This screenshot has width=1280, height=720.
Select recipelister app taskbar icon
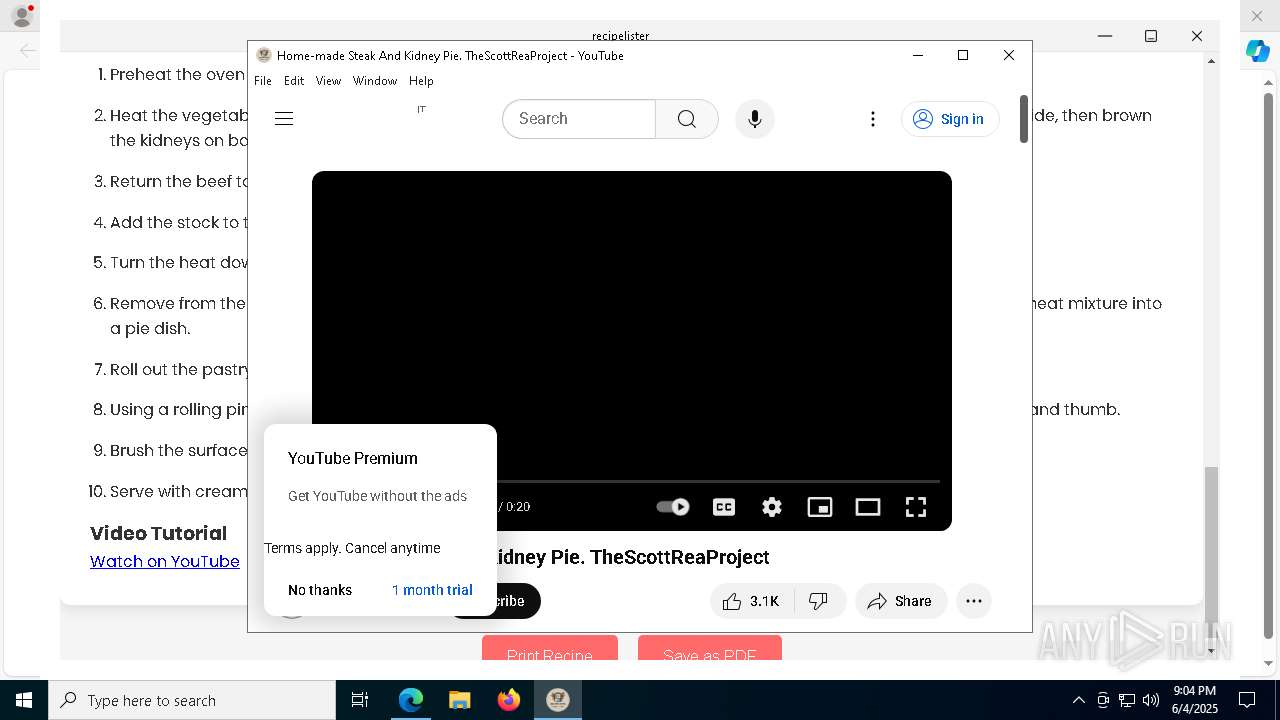pyautogui.click(x=558, y=700)
